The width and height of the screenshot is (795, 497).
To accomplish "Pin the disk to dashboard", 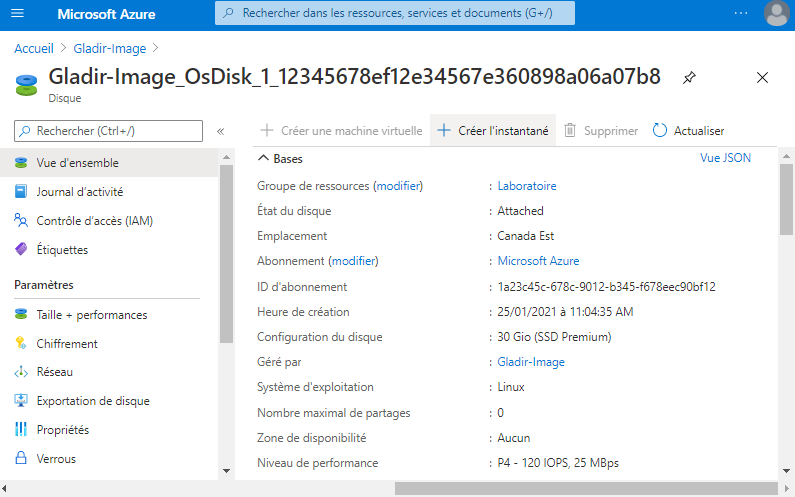I will click(689, 78).
